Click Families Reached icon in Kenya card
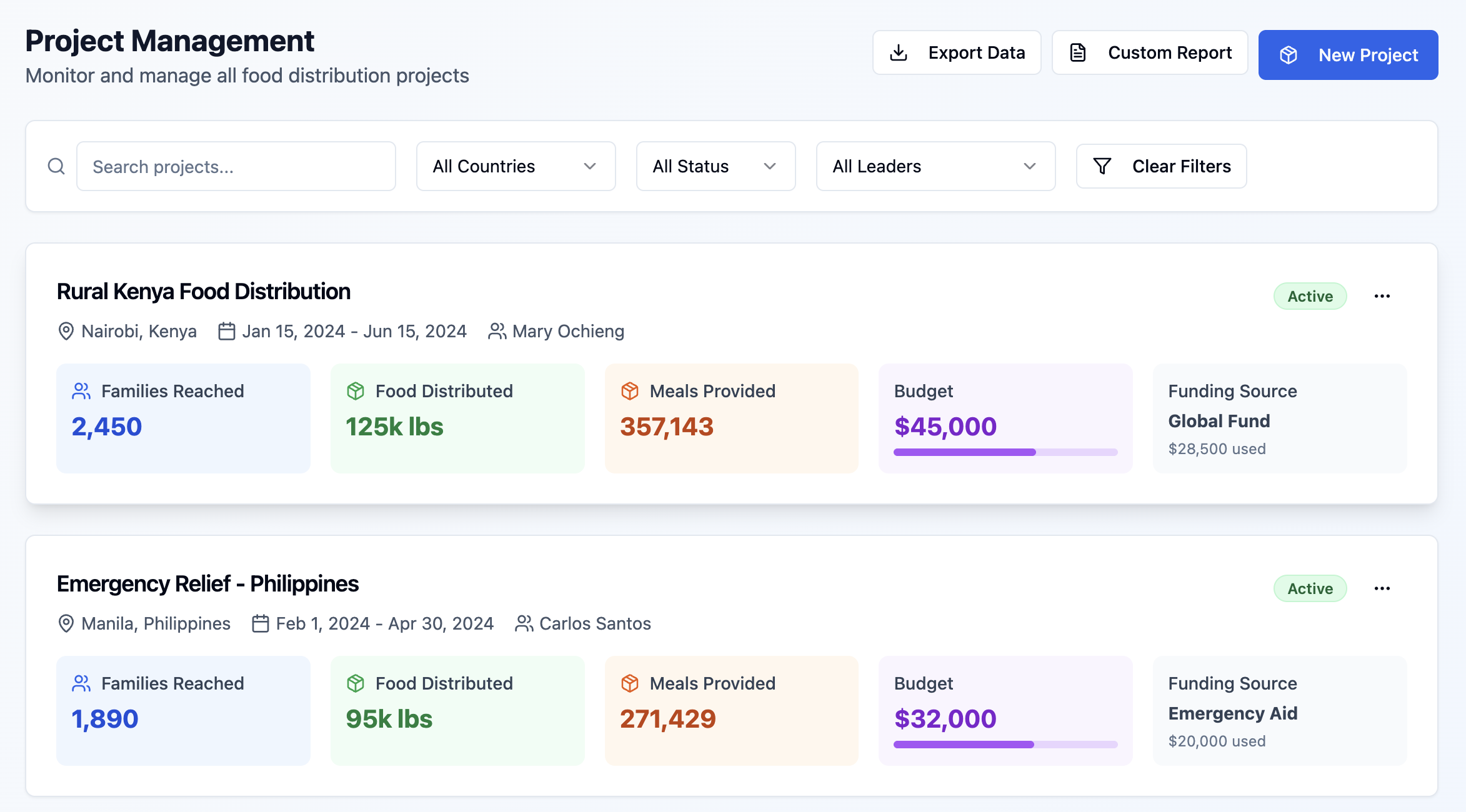Viewport: 1466px width, 812px height. [x=81, y=391]
